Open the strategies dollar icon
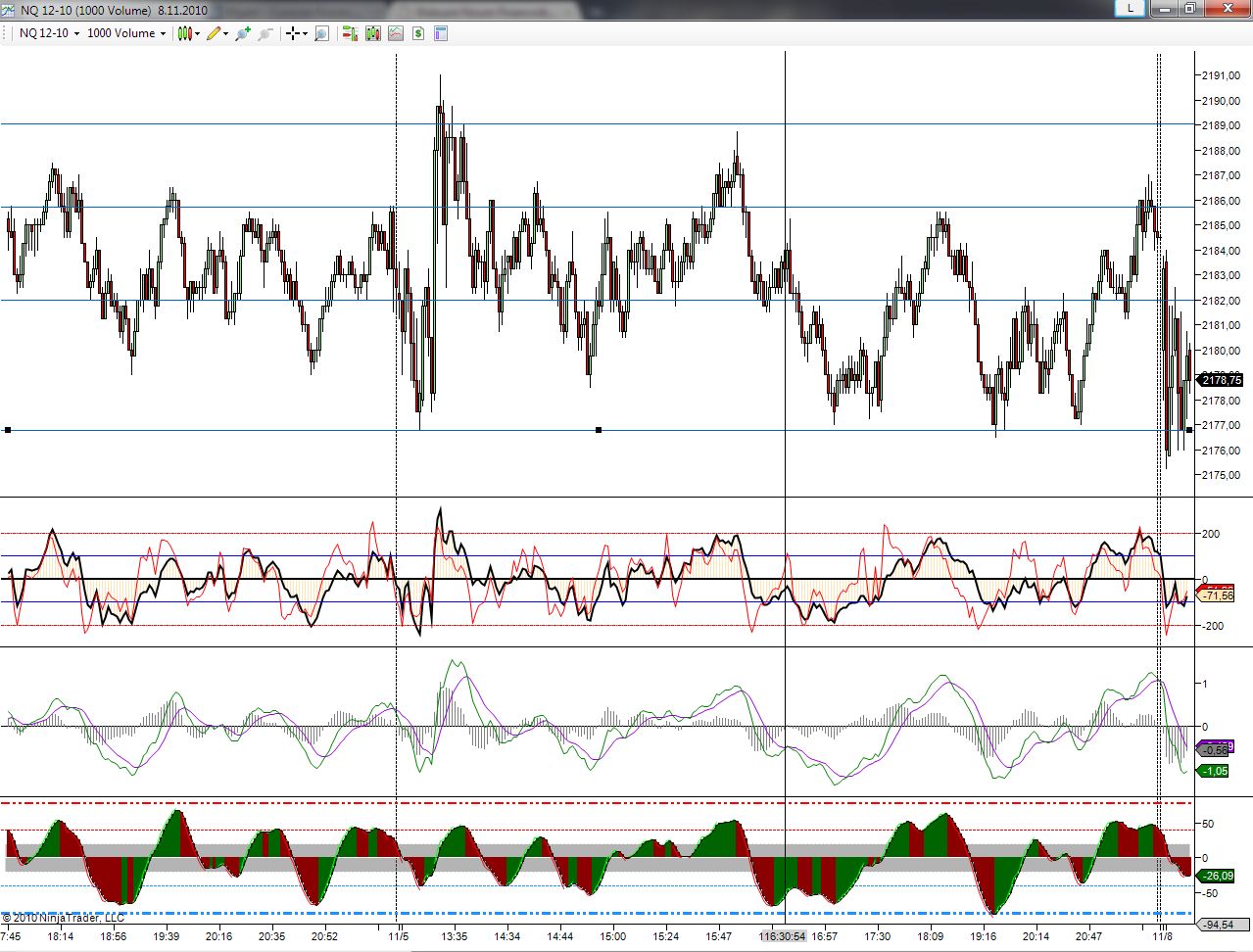This screenshot has width=1253, height=952. [418, 33]
